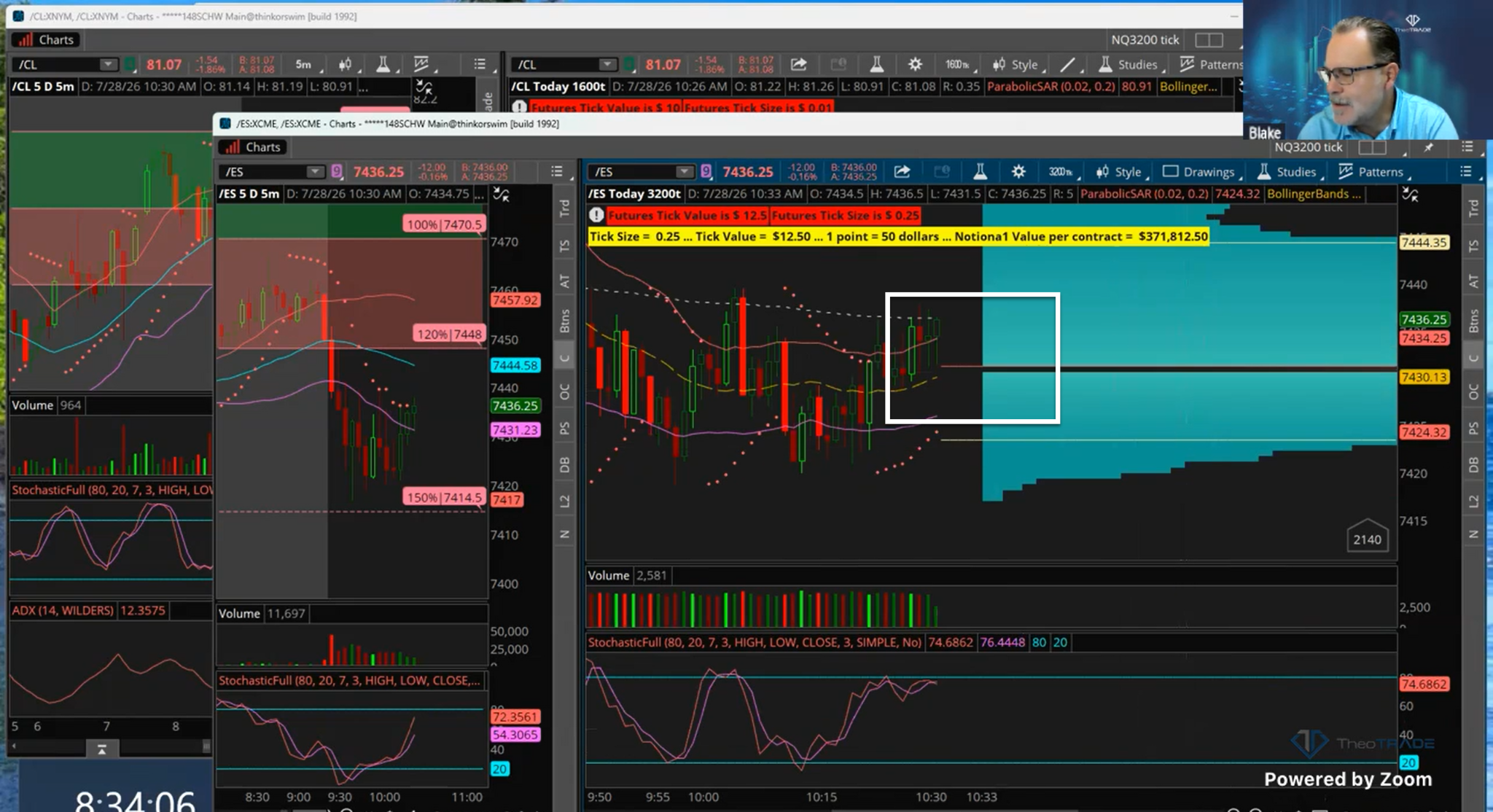Image resolution: width=1493 pixels, height=812 pixels.
Task: Open Studies menu in /ES Today 3200t toolbar
Action: tap(1288, 171)
